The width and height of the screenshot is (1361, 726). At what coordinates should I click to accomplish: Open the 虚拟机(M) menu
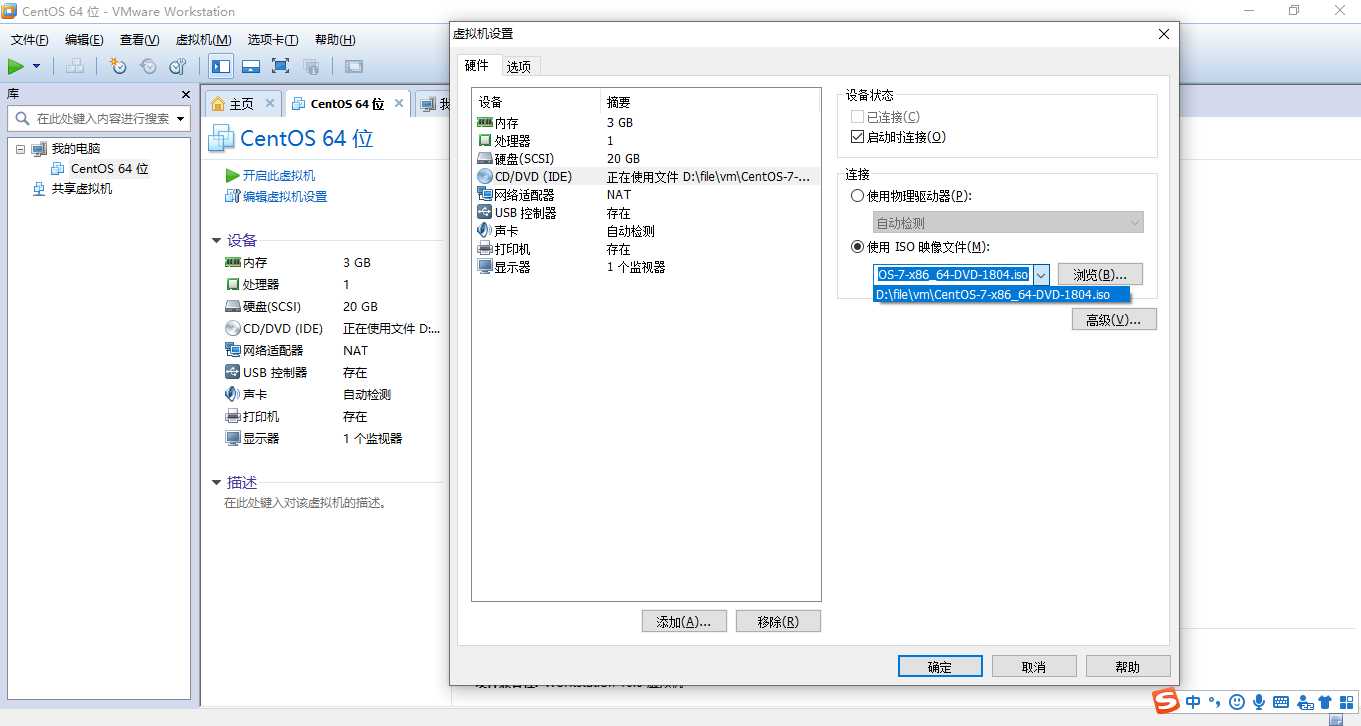(203, 40)
